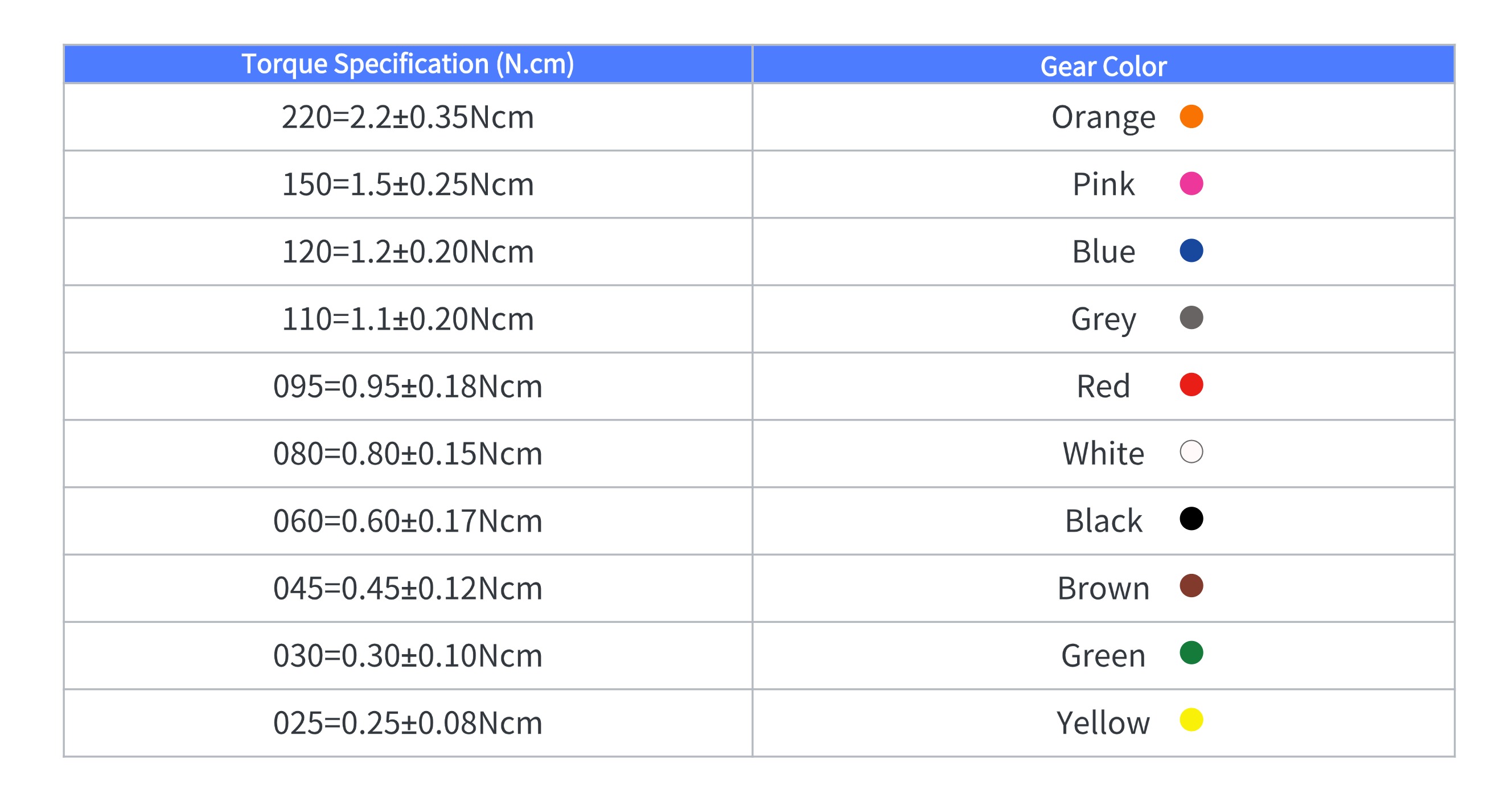Click the grey gear color dot
Screen dimensions: 1512x801
(1191, 318)
